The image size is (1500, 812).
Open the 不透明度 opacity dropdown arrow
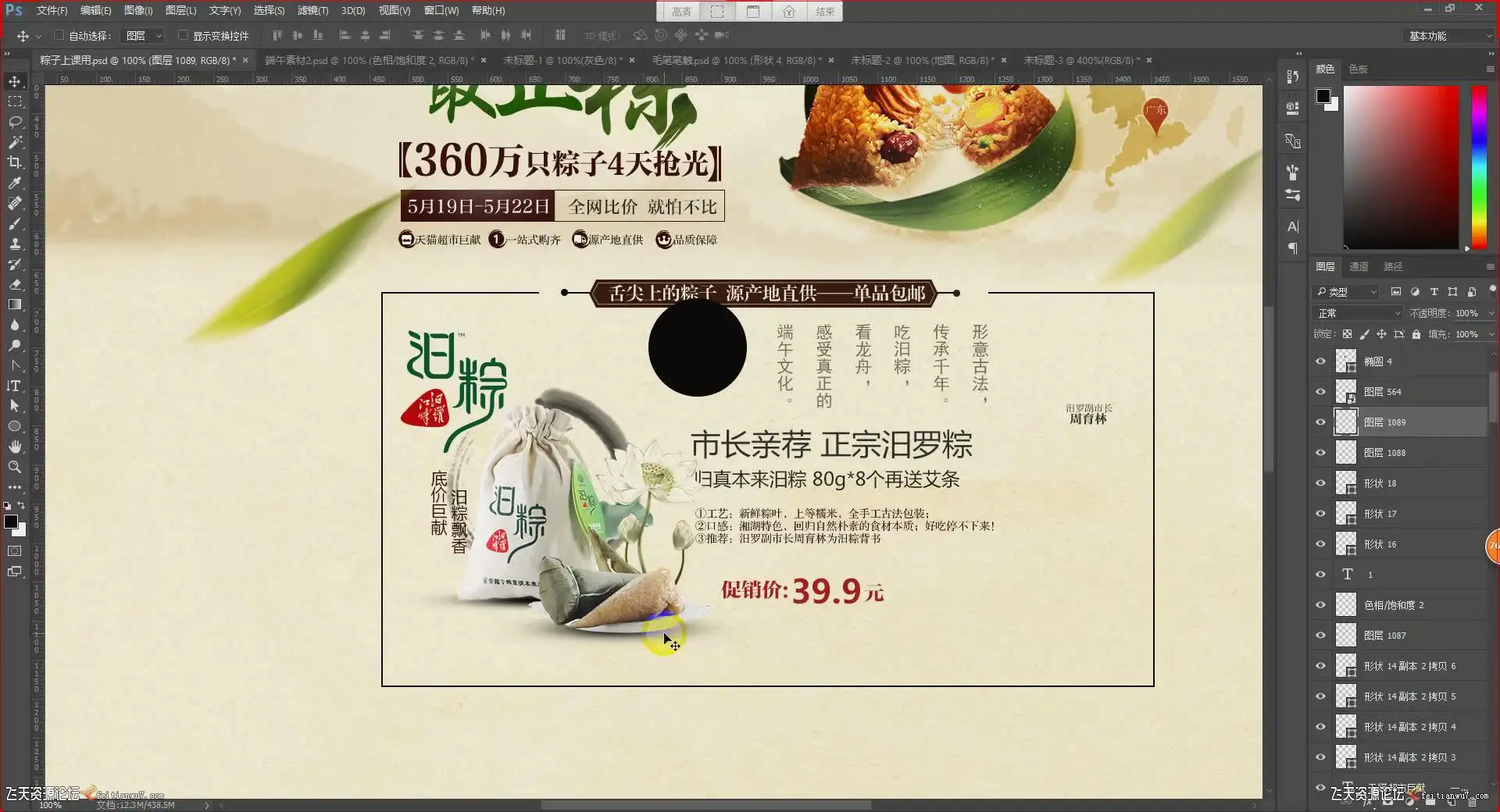click(x=1491, y=313)
